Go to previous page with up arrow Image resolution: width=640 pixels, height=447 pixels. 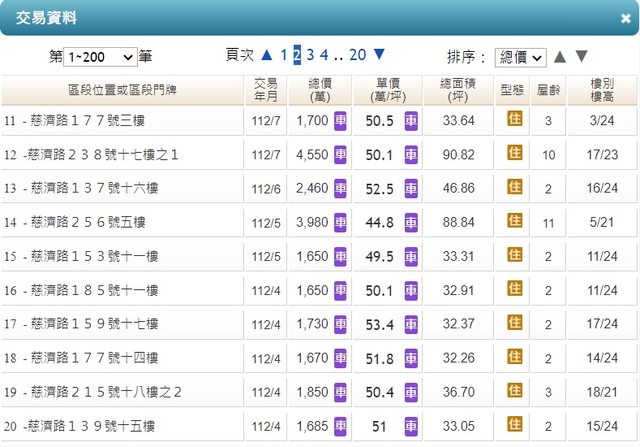pyautogui.click(x=267, y=55)
